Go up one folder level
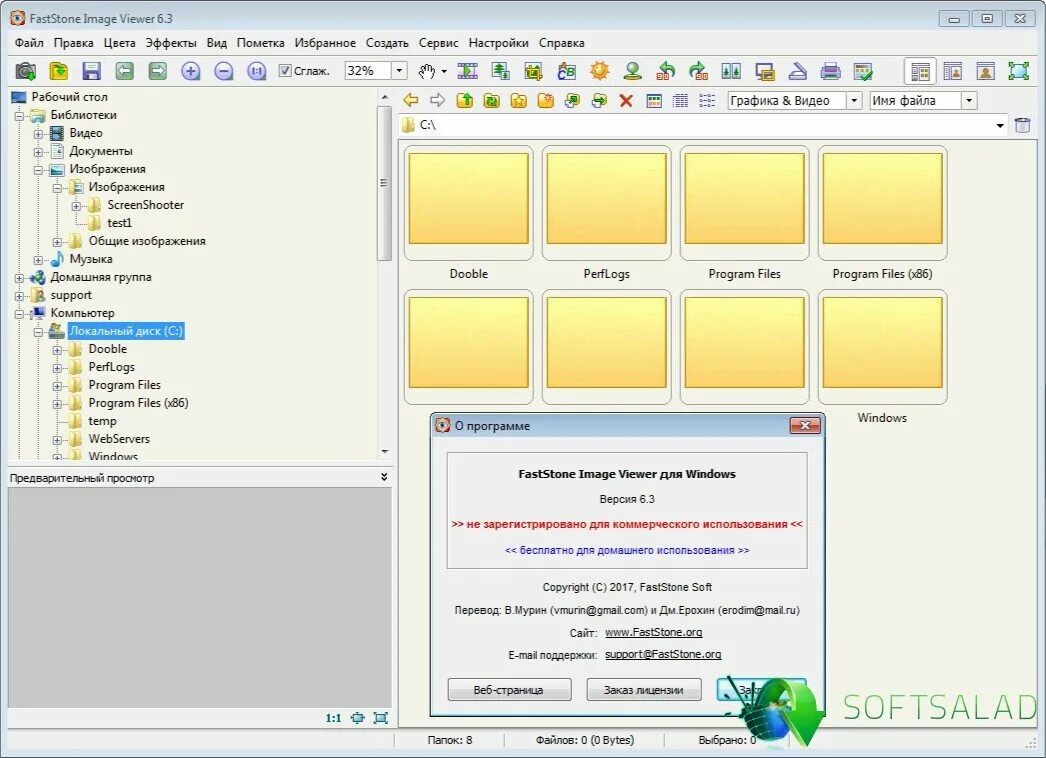The image size is (1046, 758). tap(465, 101)
